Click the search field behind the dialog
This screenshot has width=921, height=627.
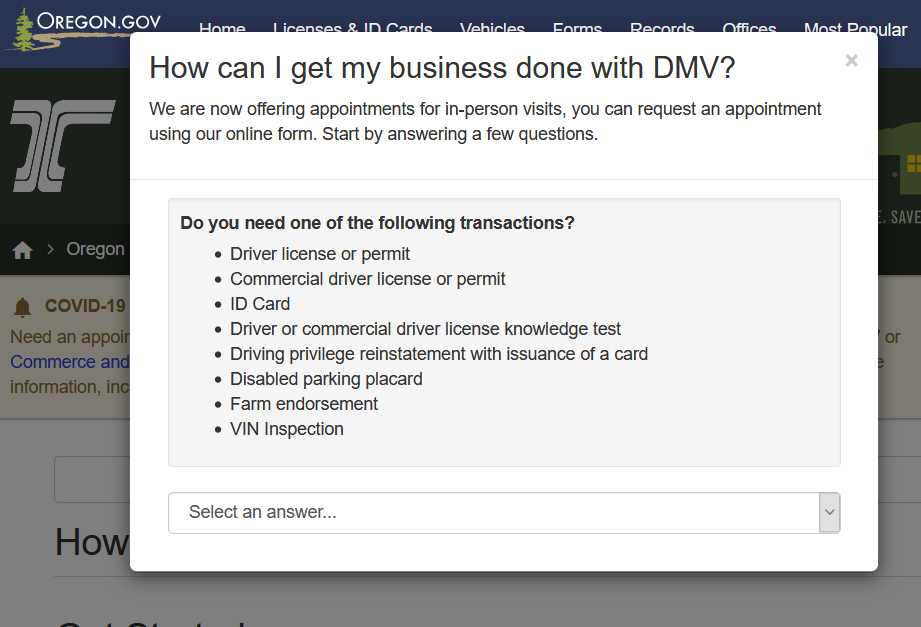[x=92, y=480]
